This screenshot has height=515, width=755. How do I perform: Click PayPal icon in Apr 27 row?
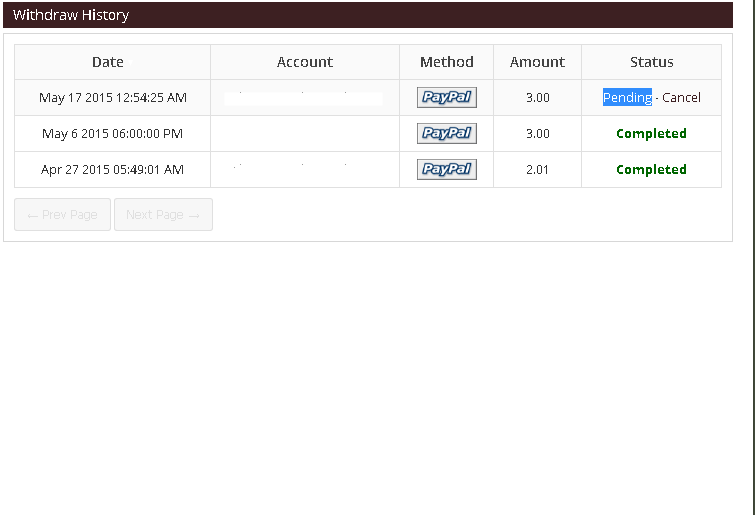[446, 170]
